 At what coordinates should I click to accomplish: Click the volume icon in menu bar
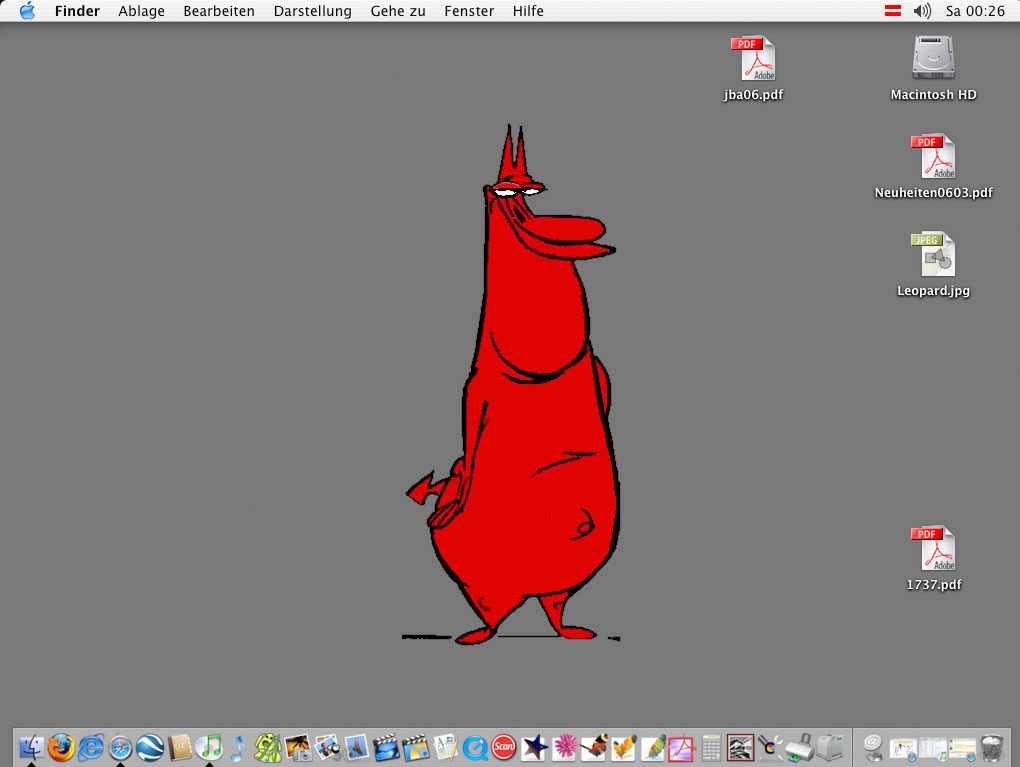pyautogui.click(x=922, y=11)
